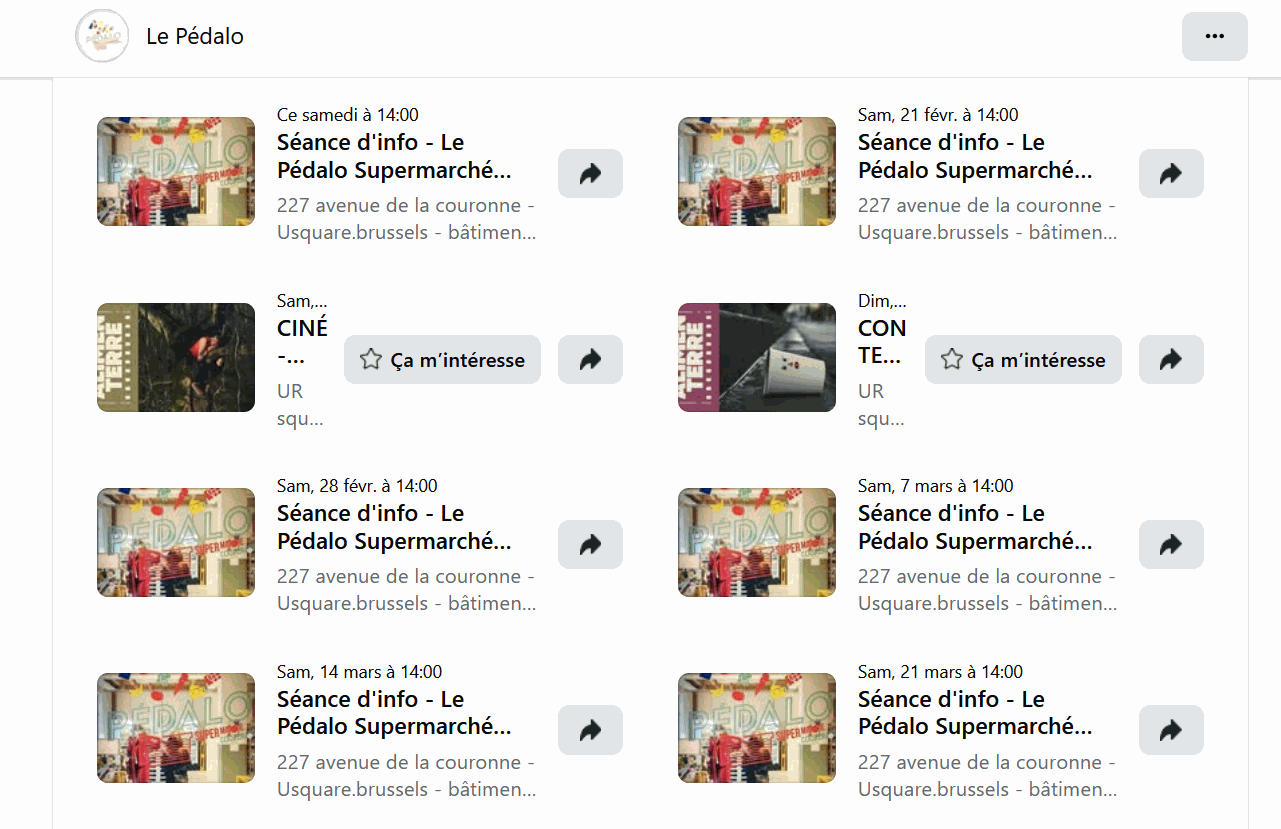
Task: Toggle 'Ça m'intéresse' on the CON TE... event
Action: (x=1023, y=360)
